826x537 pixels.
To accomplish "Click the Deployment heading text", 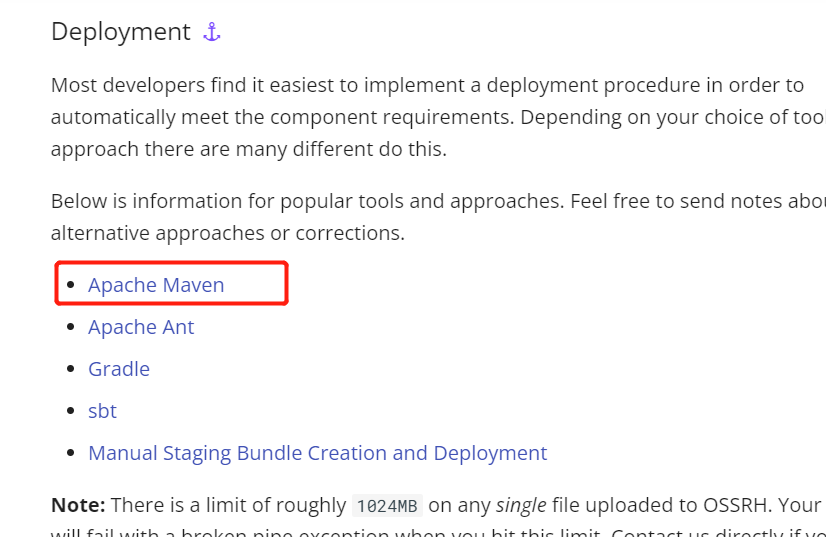I will pos(121,32).
